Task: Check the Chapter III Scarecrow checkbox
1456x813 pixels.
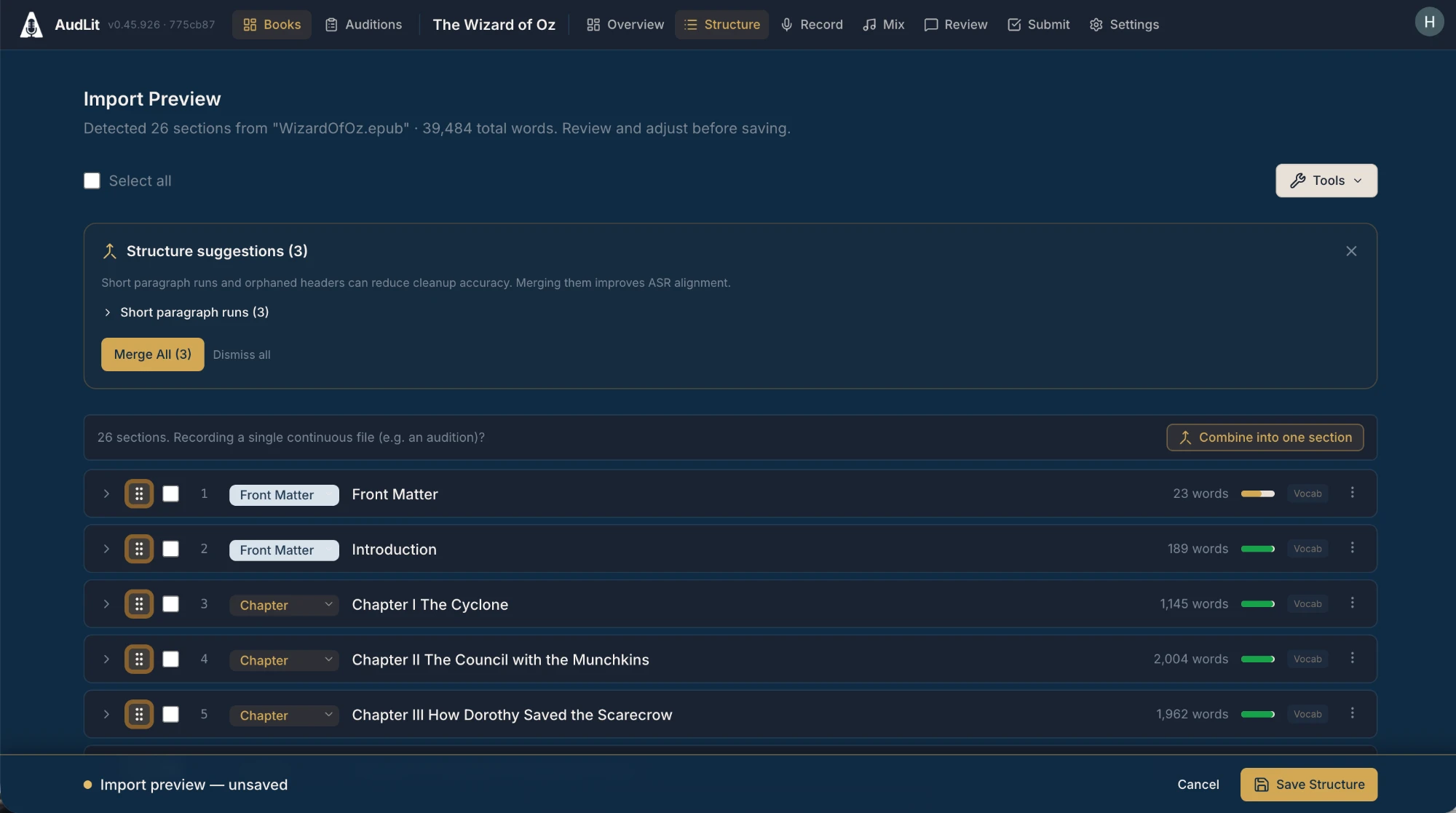Action: (x=170, y=715)
